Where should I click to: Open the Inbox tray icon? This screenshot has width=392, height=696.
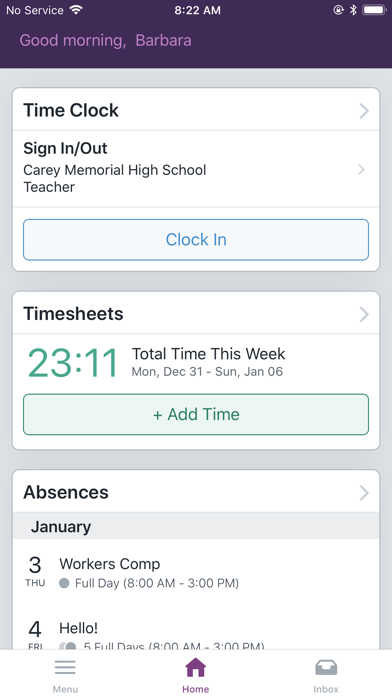coord(326,667)
